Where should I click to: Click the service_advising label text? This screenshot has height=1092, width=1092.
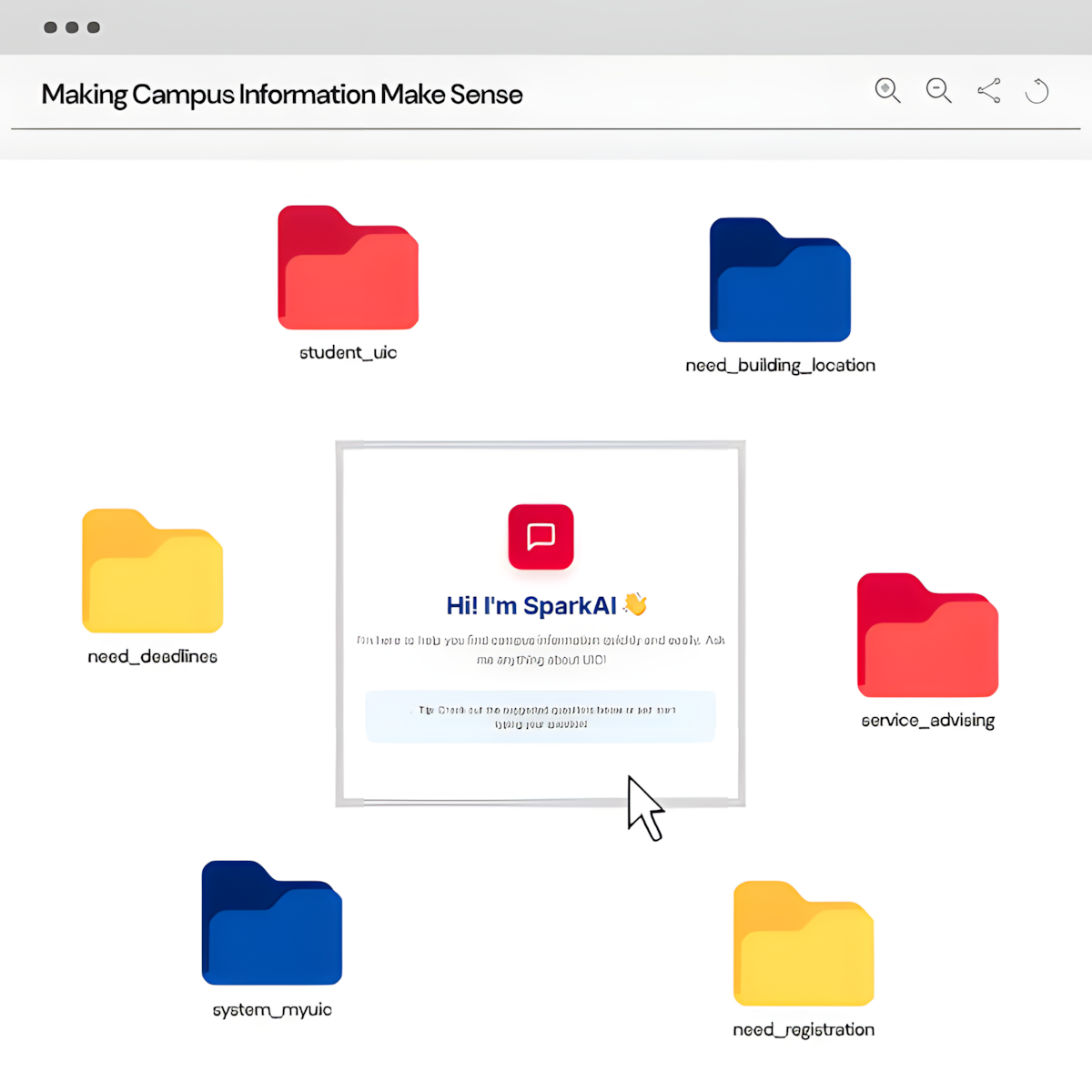point(928,721)
